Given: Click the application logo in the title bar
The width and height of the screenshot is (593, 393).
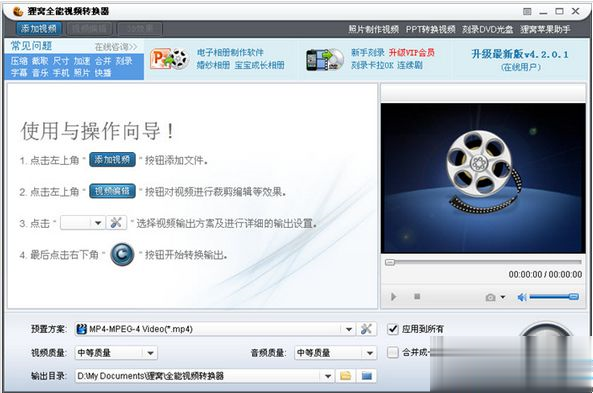Looking at the screenshot, I should click(18, 11).
